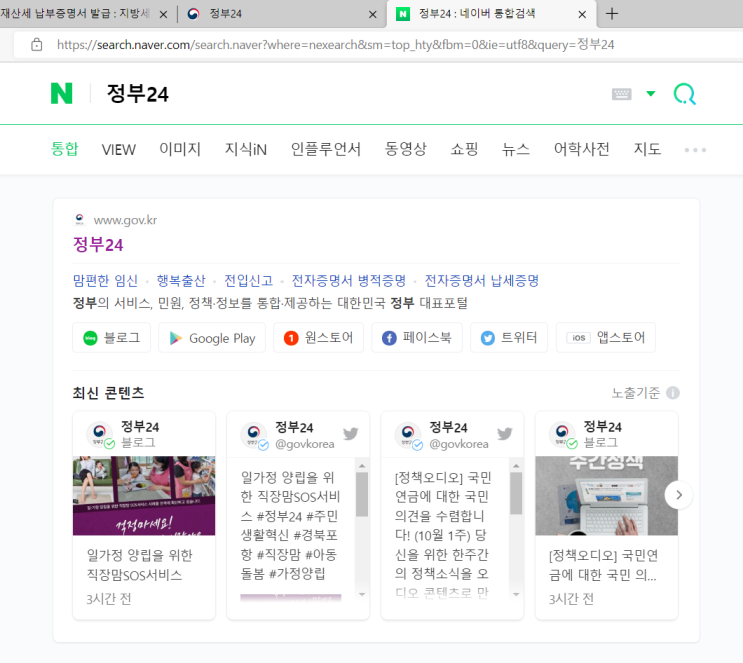Image resolution: width=743 pixels, height=663 pixels.
Task: Expand the search history dropdown arrow
Action: click(651, 93)
